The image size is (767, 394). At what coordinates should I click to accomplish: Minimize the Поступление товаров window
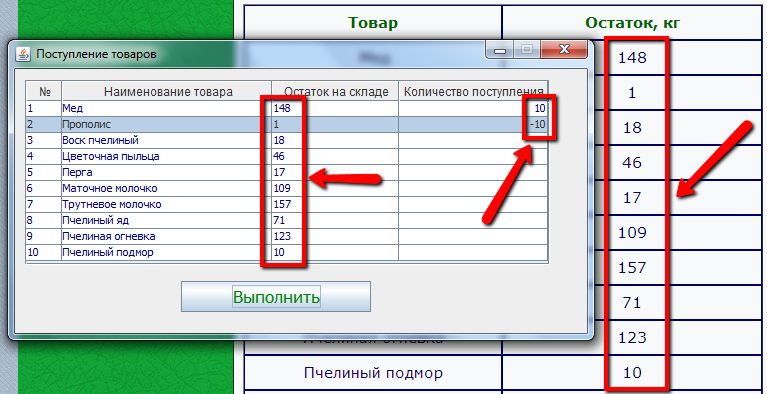click(x=499, y=50)
